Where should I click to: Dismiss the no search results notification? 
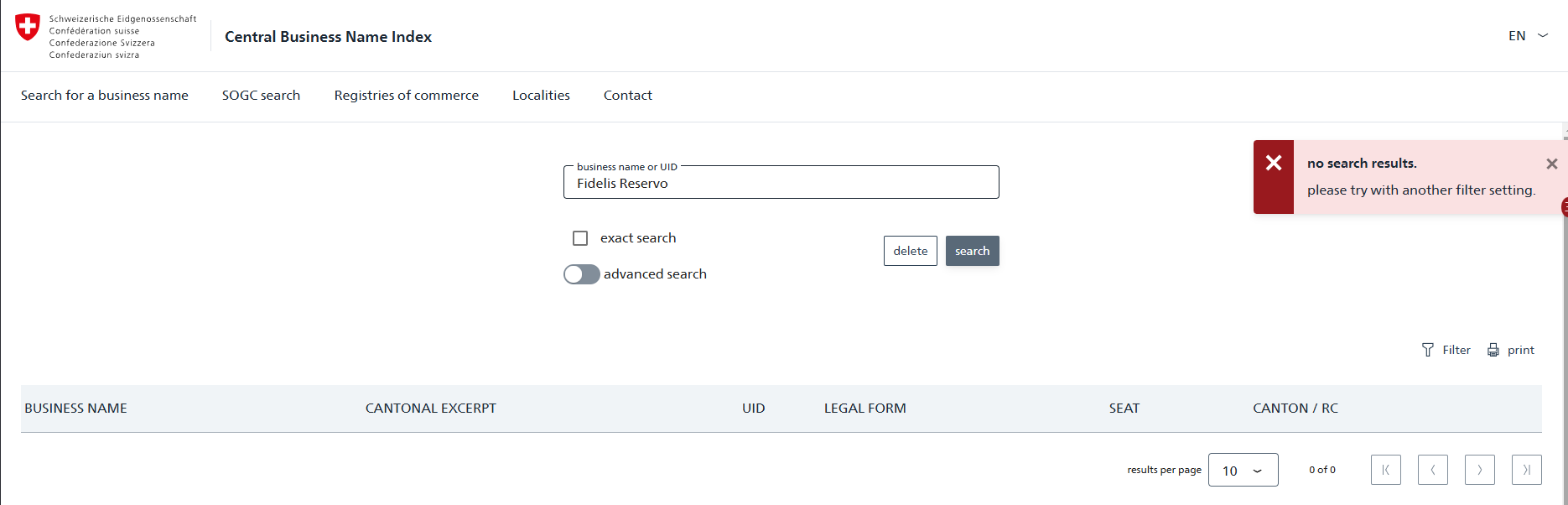click(x=1551, y=164)
